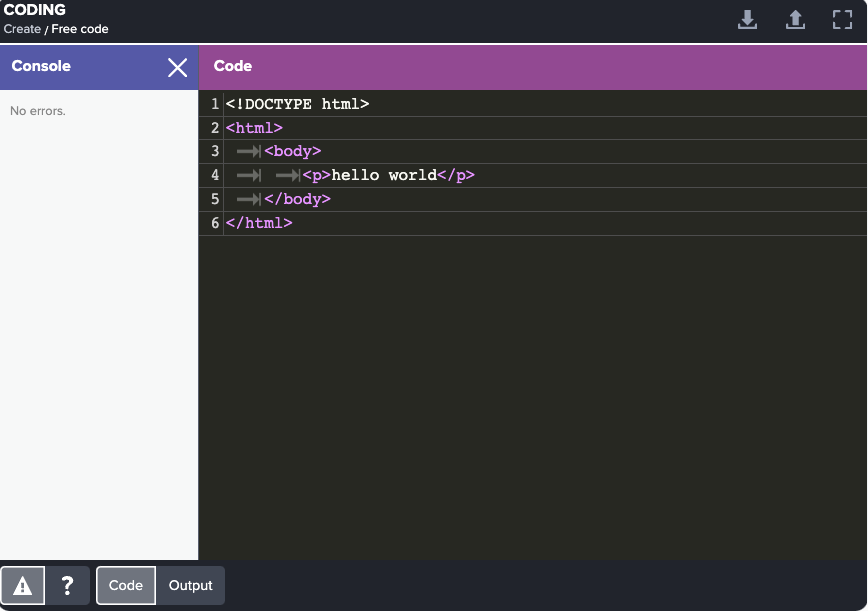Click the Create breadcrumb link
Image resolution: width=868 pixels, height=611 pixels.
coord(22,29)
